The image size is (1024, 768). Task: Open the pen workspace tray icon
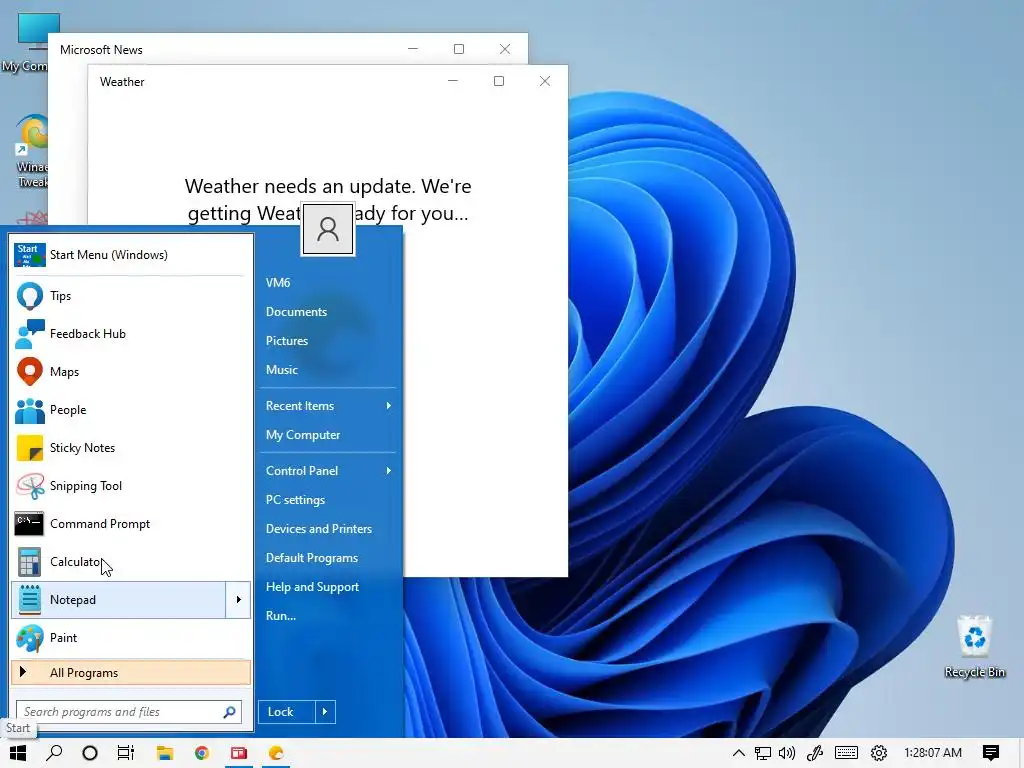click(x=815, y=753)
